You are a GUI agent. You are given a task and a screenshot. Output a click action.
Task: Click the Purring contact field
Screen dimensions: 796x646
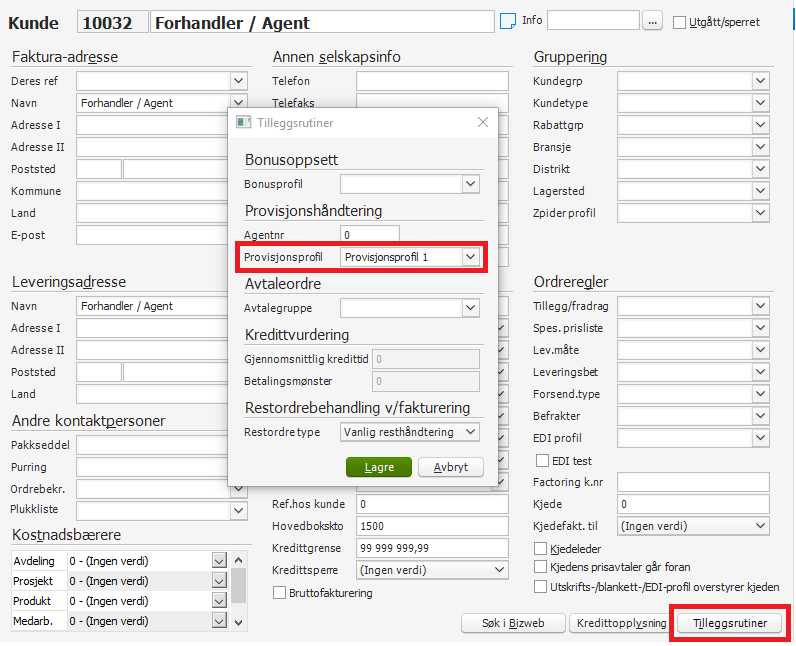pos(152,467)
